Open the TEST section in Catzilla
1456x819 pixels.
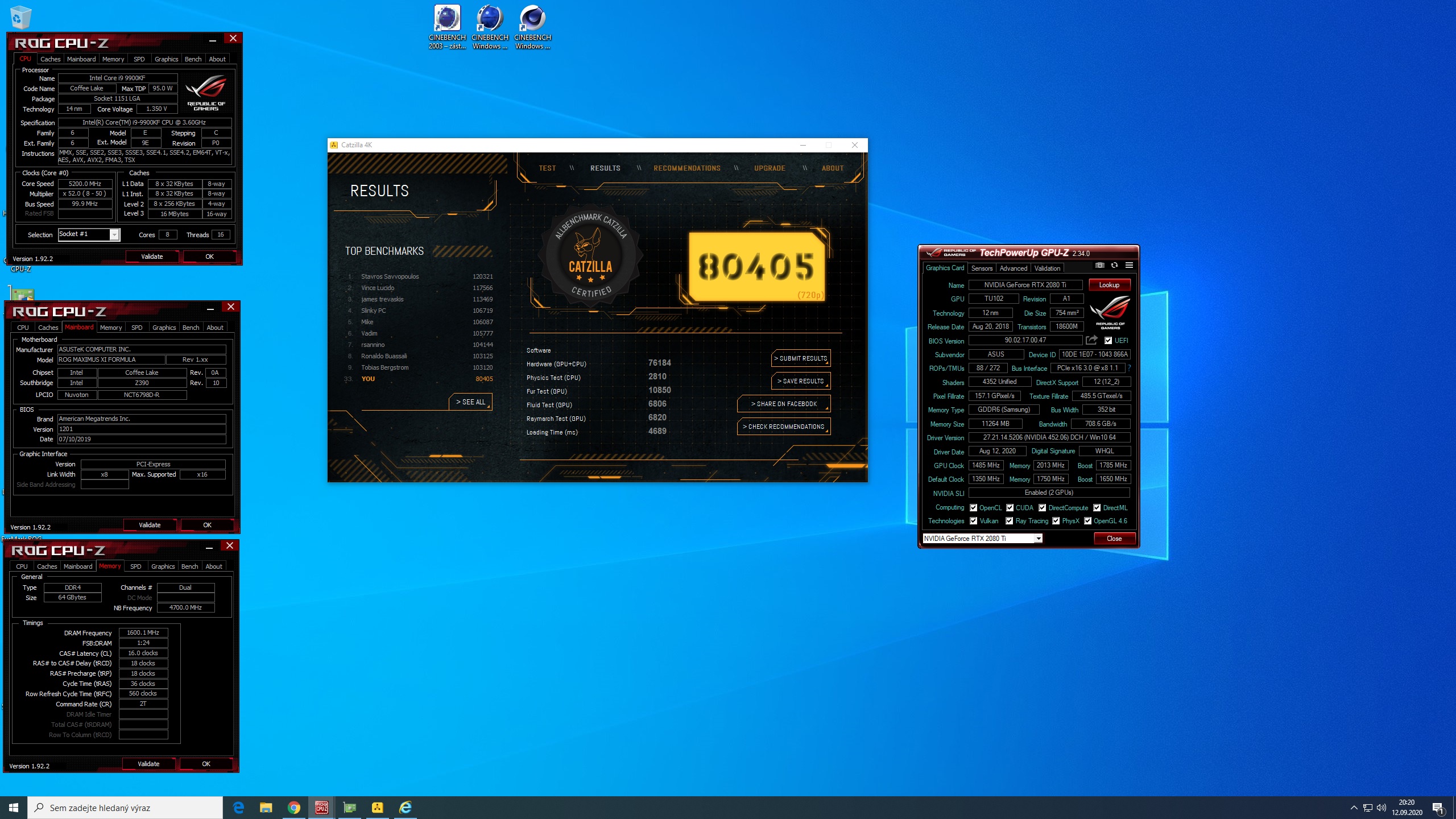click(x=547, y=168)
